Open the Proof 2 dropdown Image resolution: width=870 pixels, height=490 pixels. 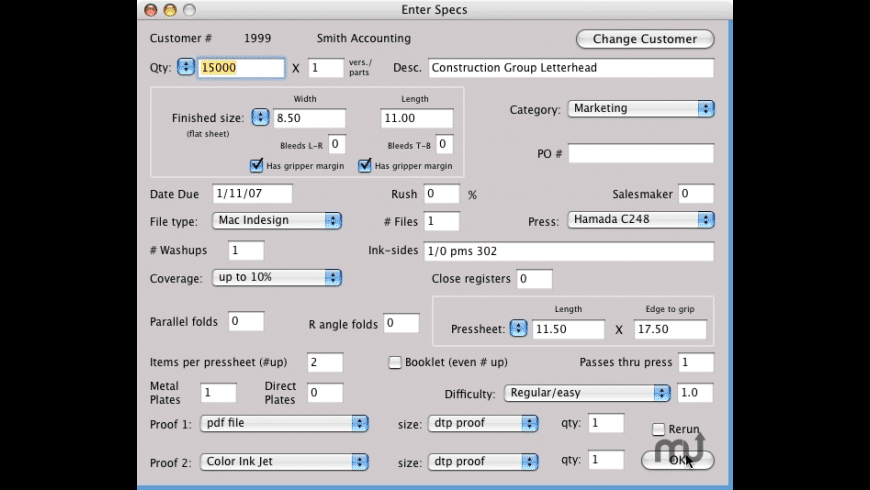284,462
